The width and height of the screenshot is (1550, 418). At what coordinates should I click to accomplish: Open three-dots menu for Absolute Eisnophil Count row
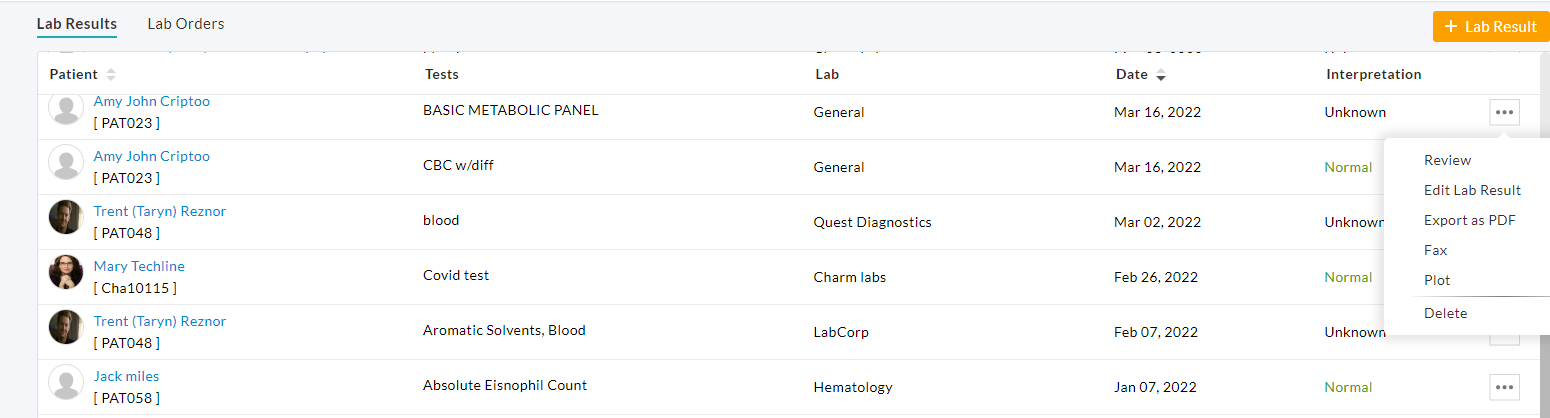[1504, 386]
